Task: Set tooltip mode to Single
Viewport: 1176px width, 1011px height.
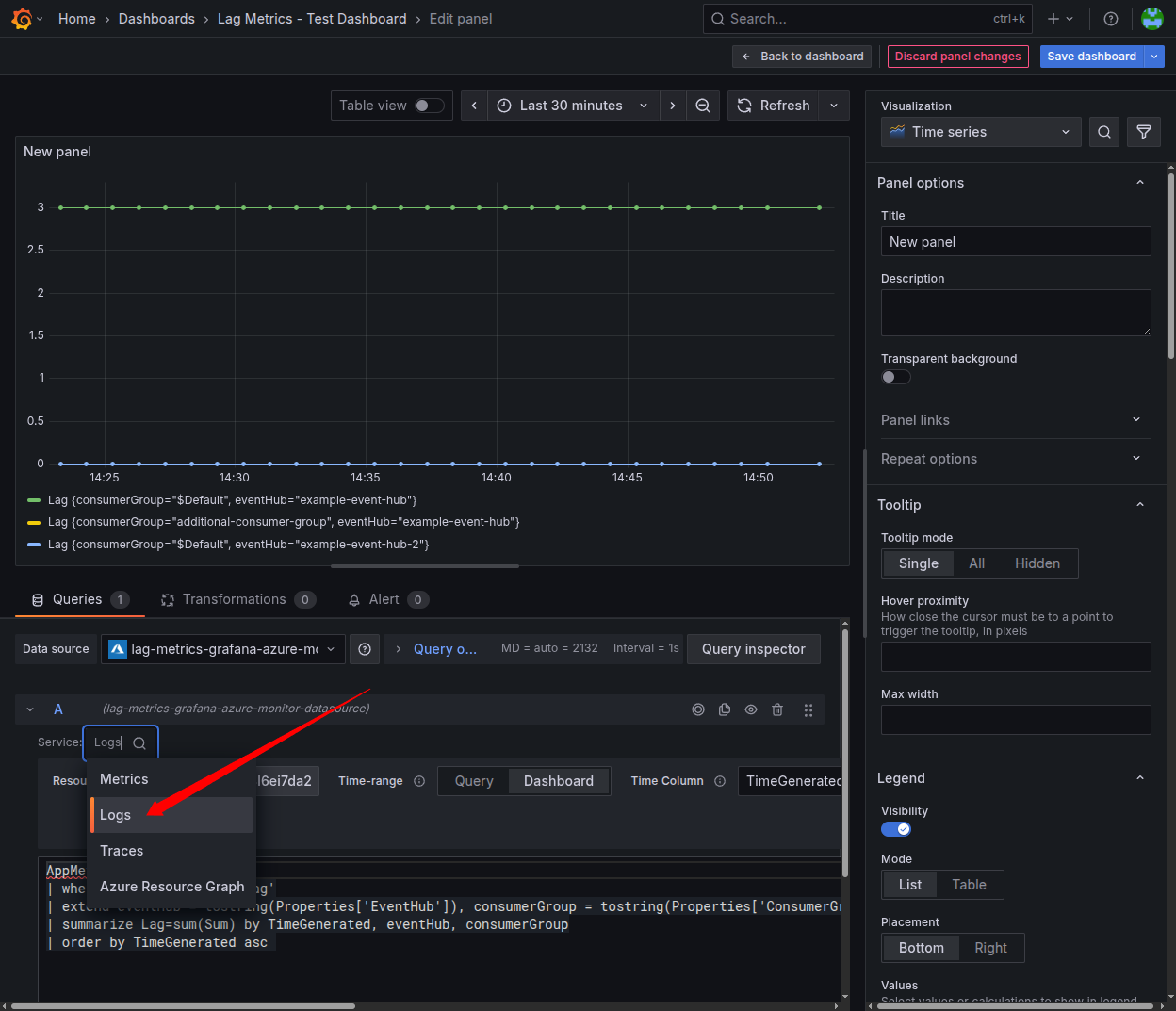Action: click(x=919, y=563)
